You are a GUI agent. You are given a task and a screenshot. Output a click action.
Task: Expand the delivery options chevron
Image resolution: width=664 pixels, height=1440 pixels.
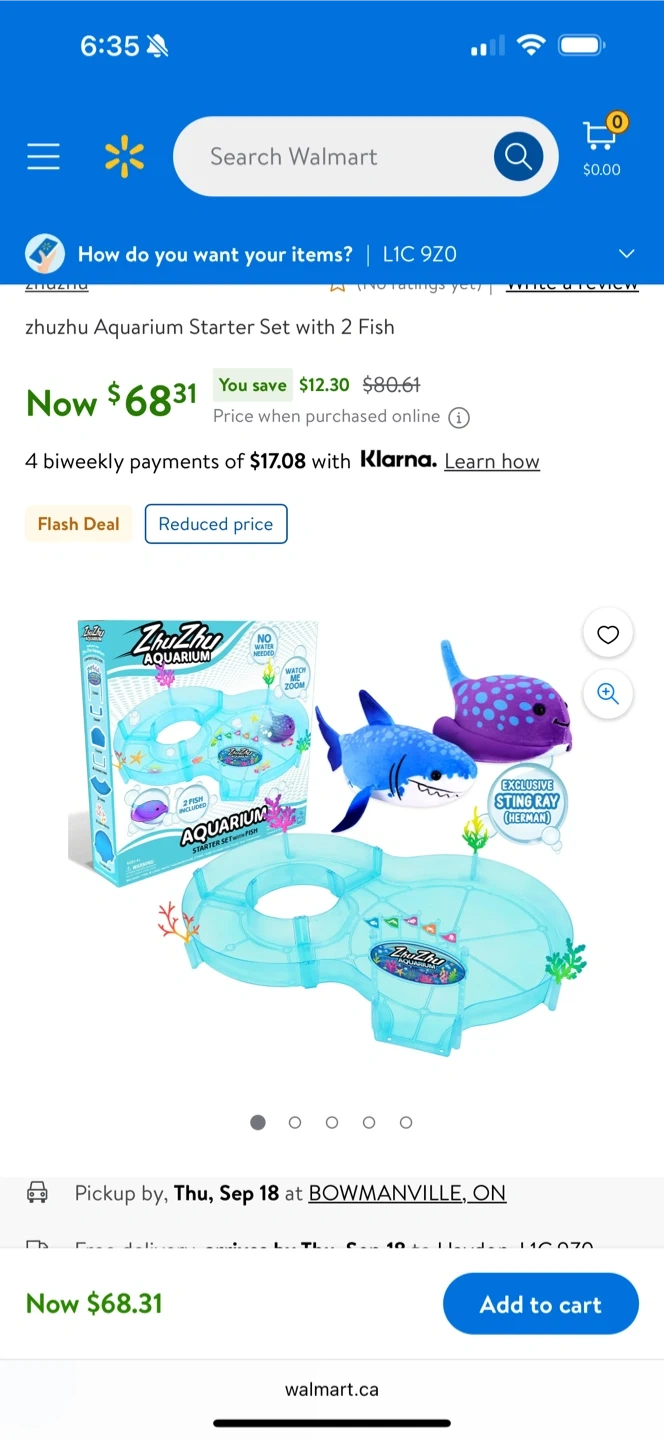[627, 254]
